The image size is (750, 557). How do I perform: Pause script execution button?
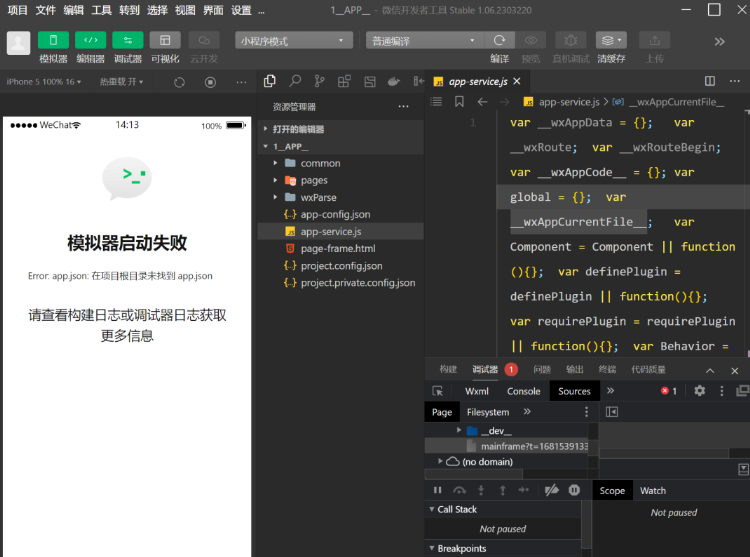[x=437, y=490]
